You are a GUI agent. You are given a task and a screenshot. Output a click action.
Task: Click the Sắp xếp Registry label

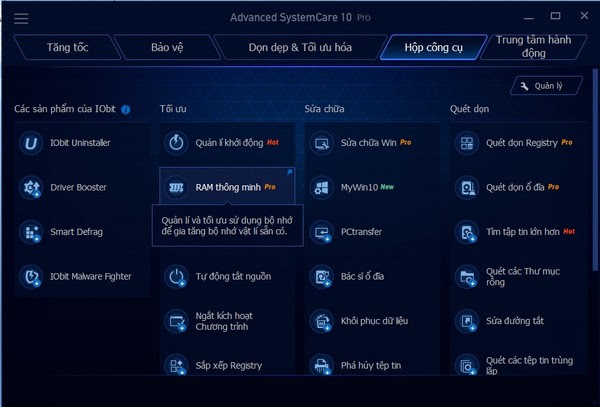coord(228,366)
